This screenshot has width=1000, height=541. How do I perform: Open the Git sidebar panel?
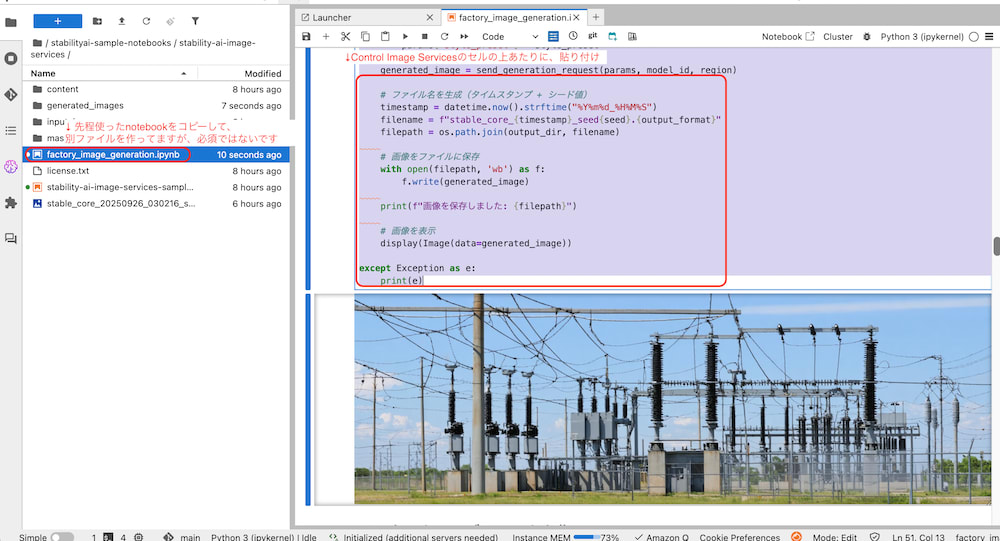(11, 94)
